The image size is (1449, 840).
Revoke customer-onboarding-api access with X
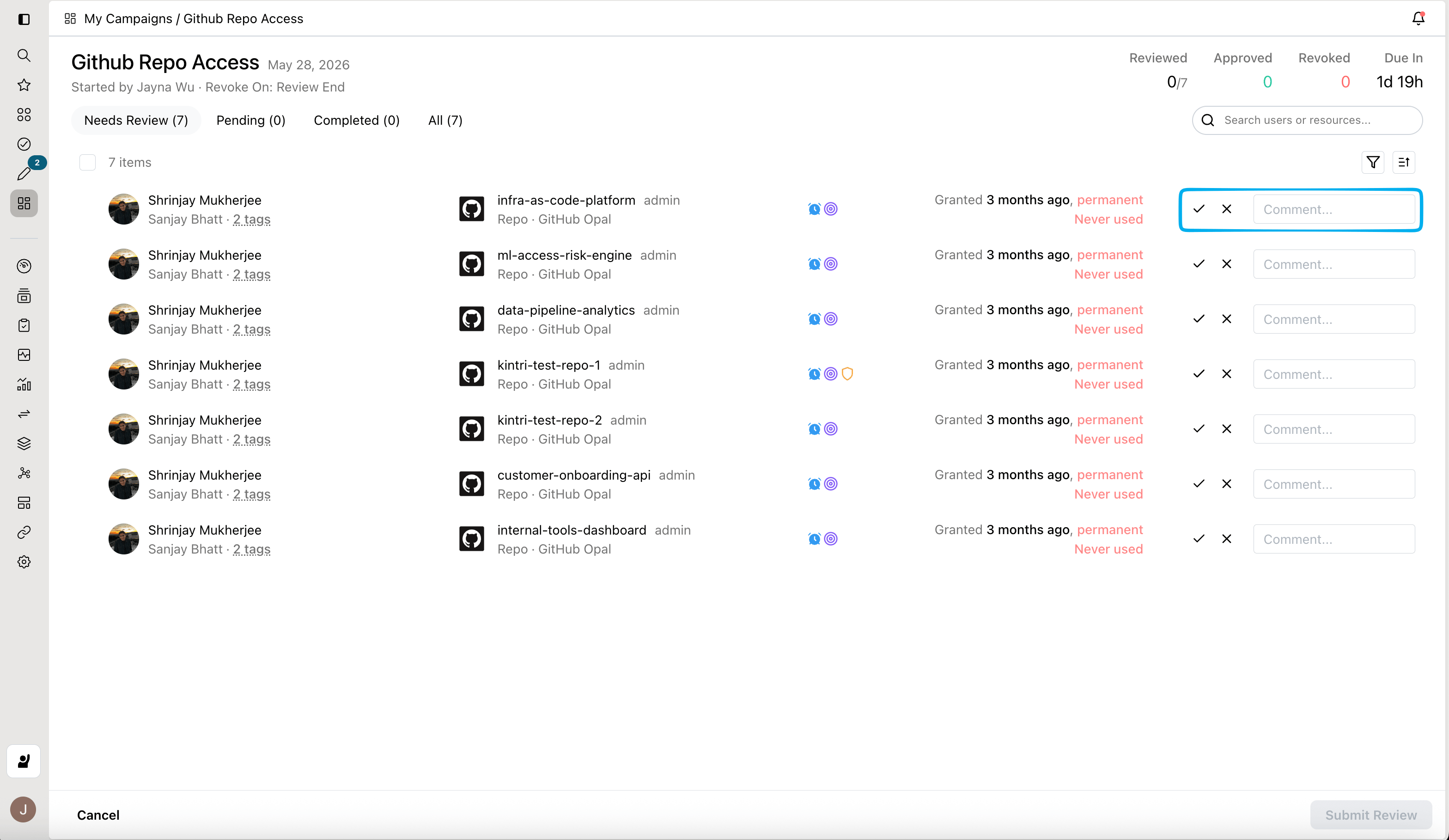click(x=1226, y=484)
